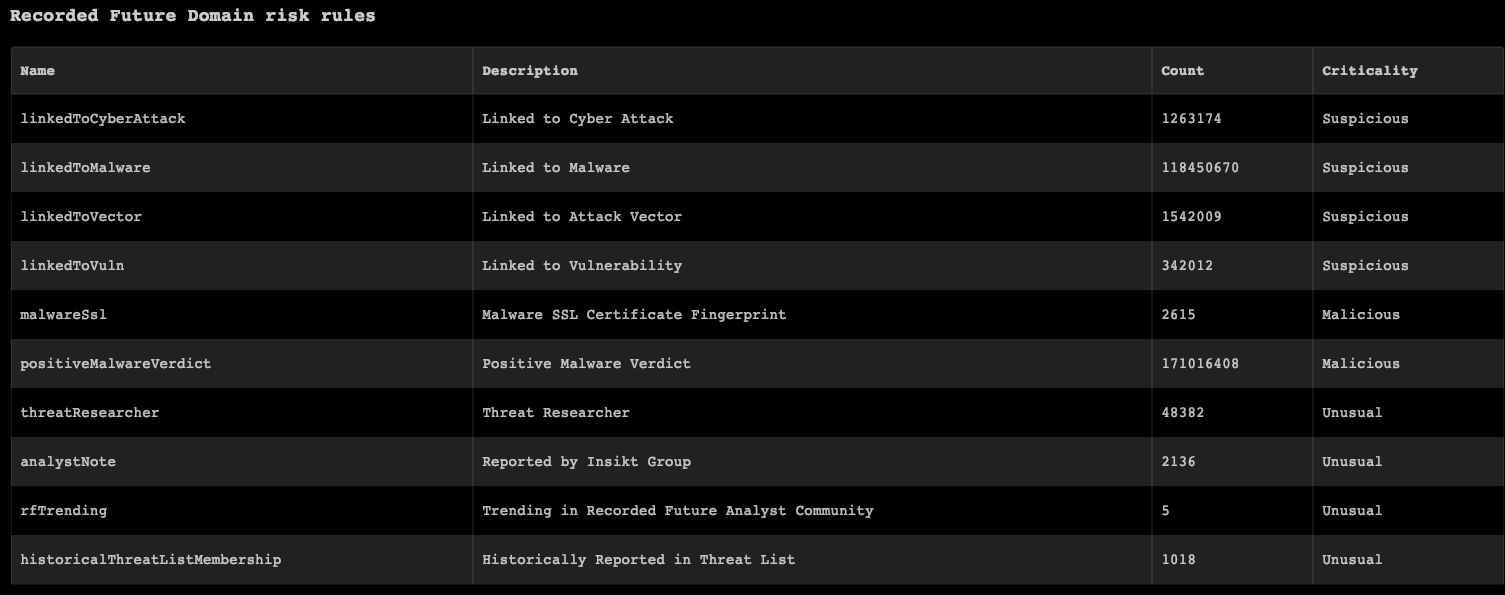
Task: Click the linkedToVuln name cell
Action: point(72,266)
